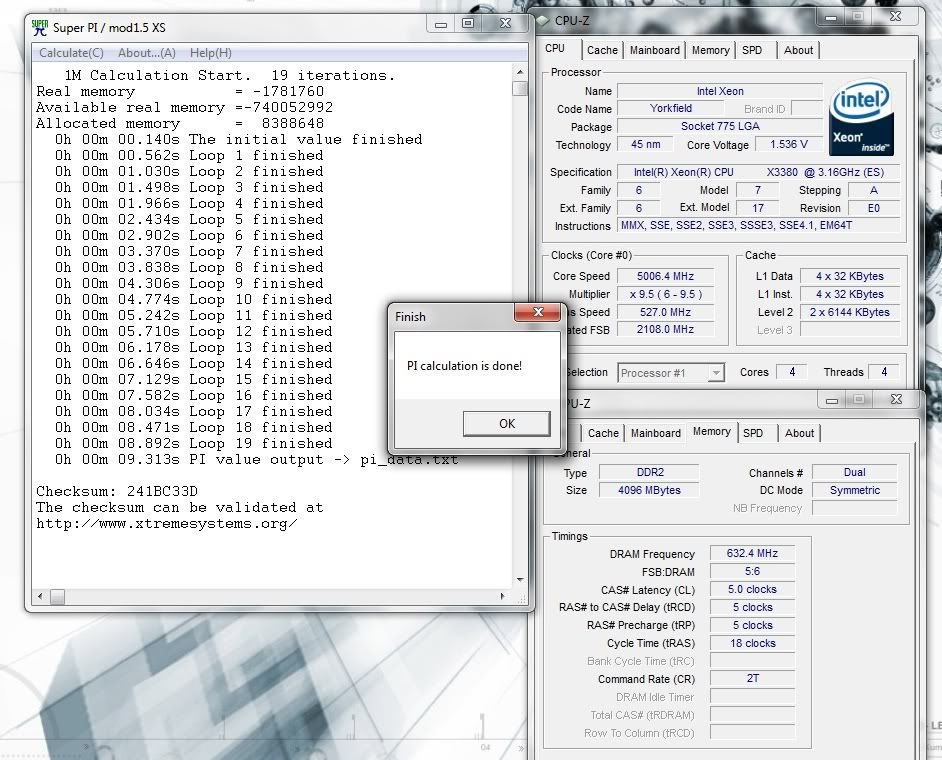Viewport: 942px width, 760px height.
Task: Click the Checksum: 241BC33D line
Action: coord(117,491)
